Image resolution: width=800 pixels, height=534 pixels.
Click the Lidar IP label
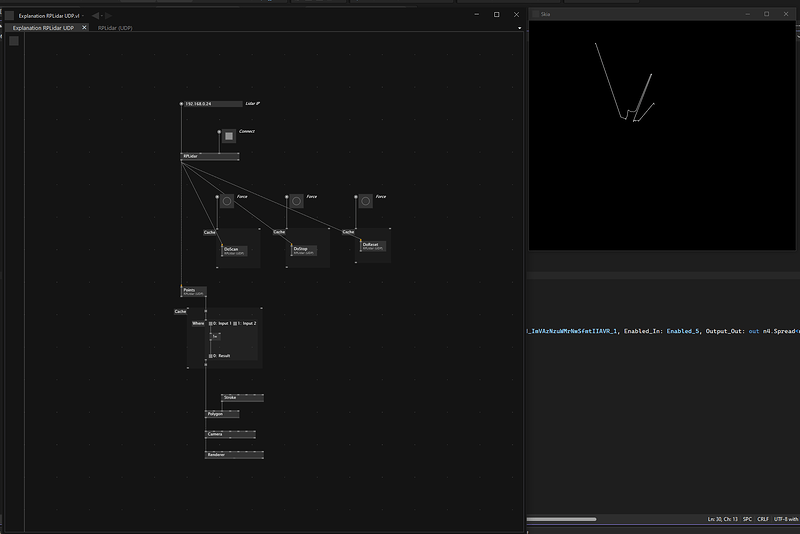pos(253,104)
